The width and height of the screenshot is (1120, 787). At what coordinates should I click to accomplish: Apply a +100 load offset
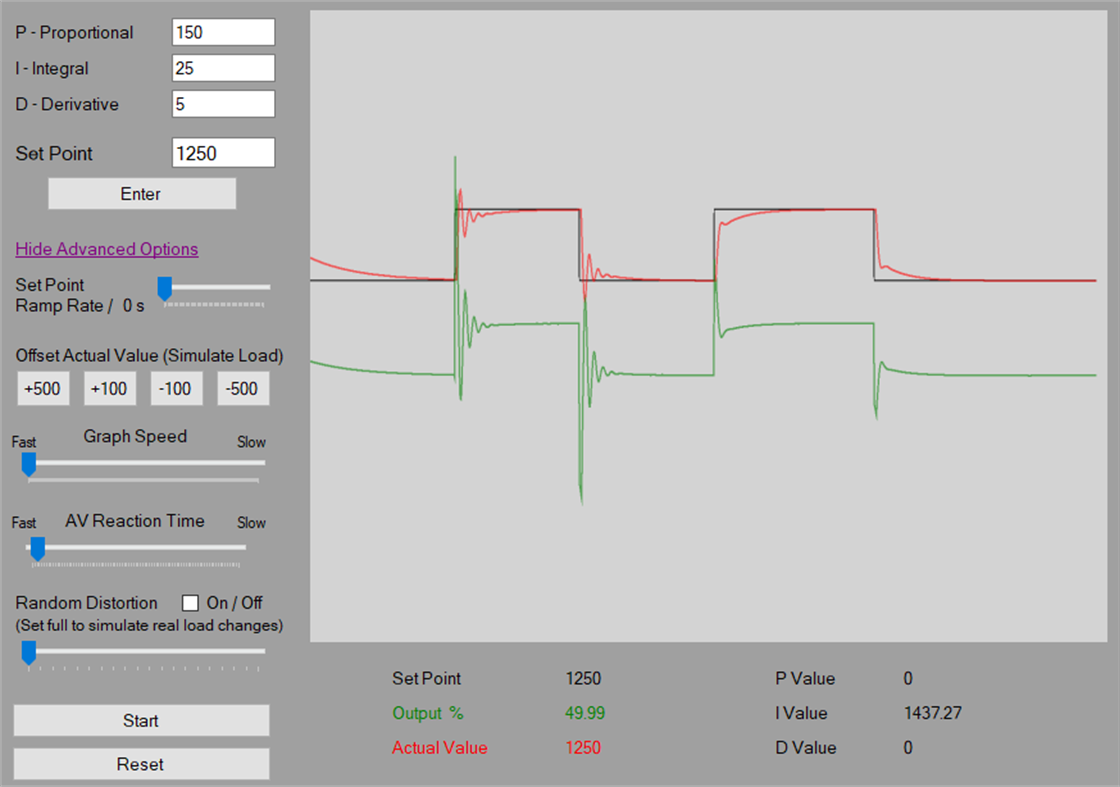[109, 388]
